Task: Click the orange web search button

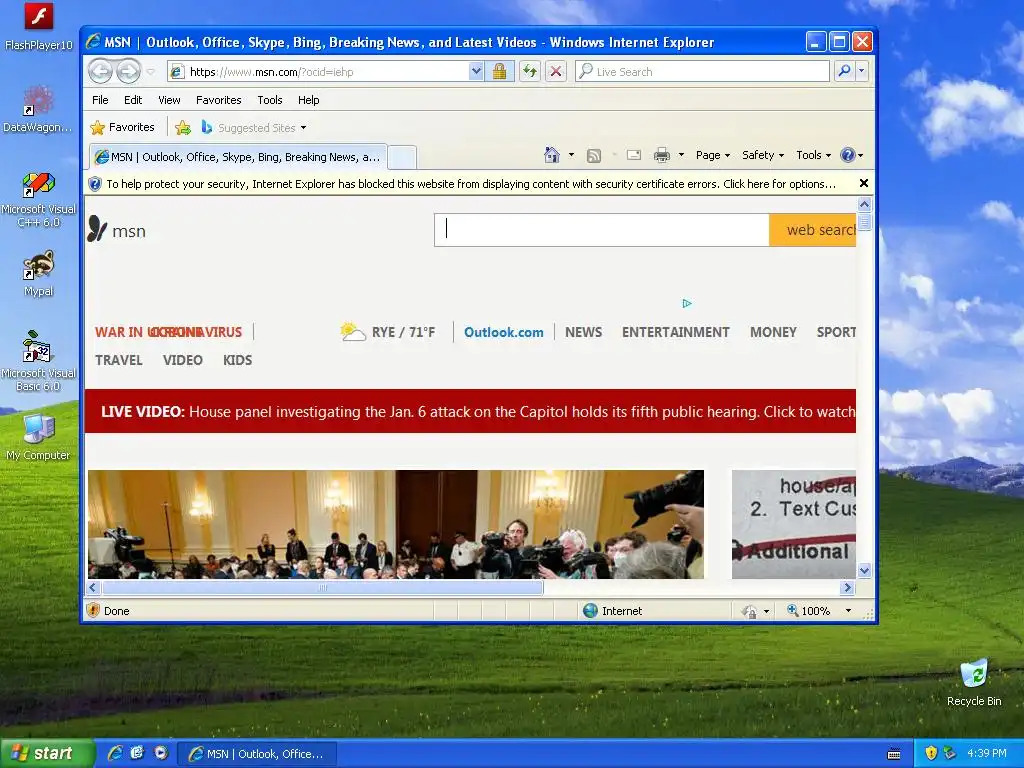Action: coord(812,230)
